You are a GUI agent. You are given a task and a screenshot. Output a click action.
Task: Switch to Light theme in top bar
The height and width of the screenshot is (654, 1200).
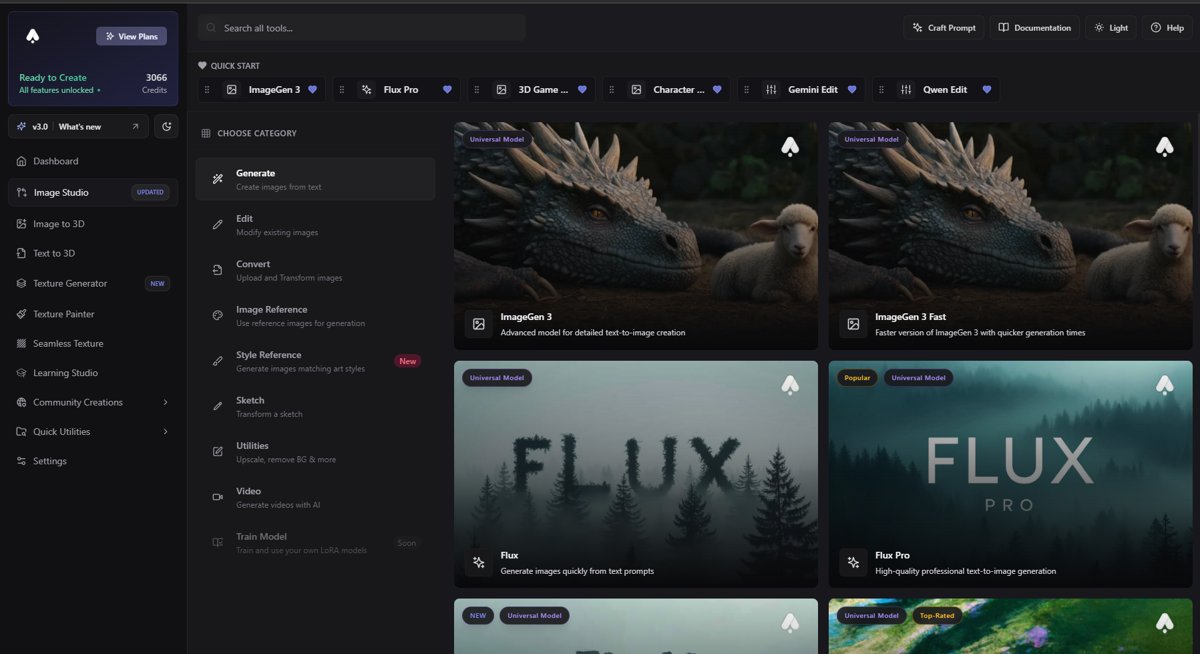[1111, 28]
